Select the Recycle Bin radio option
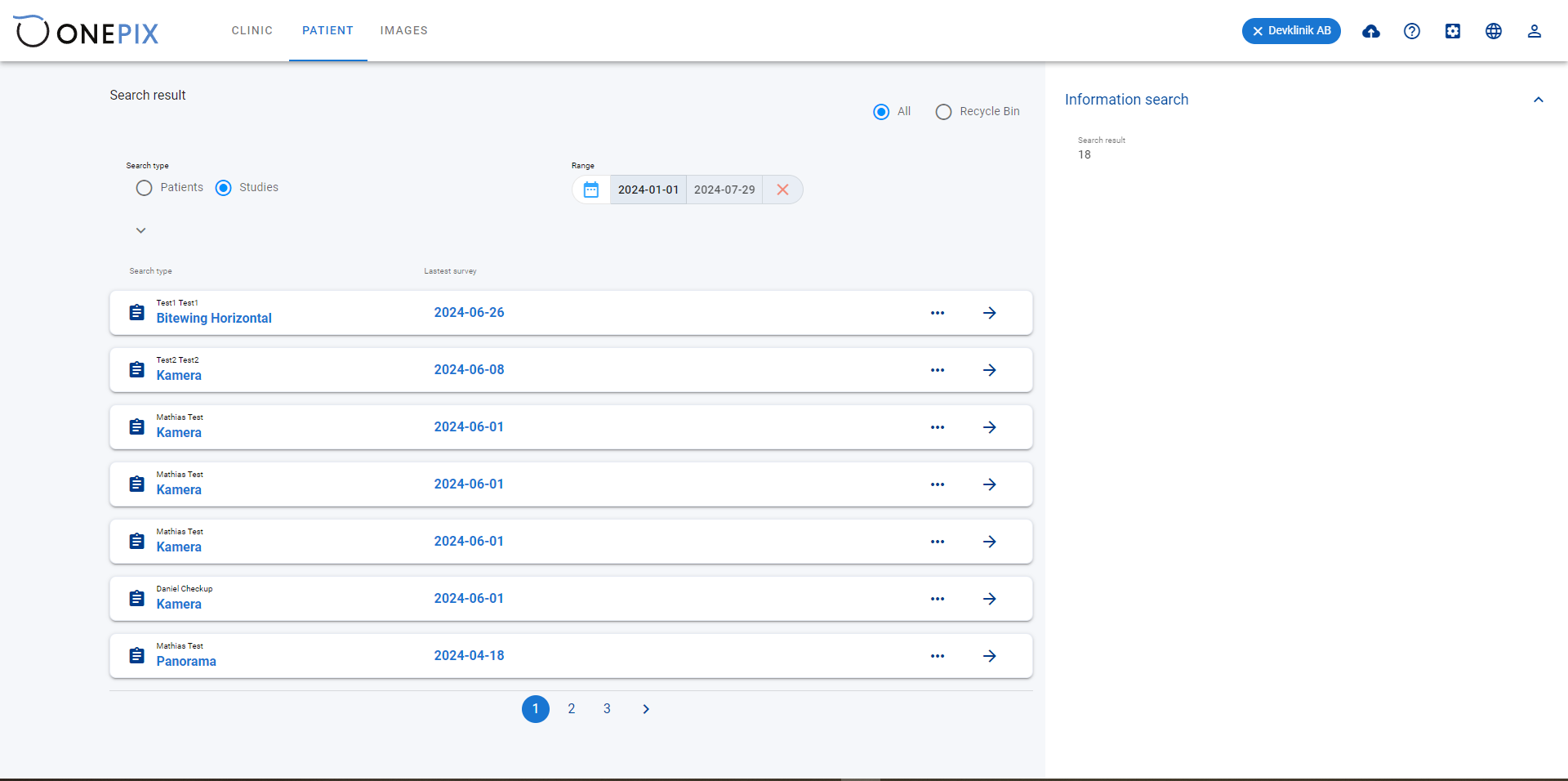Viewport: 1568px width, 781px height. tap(943, 112)
